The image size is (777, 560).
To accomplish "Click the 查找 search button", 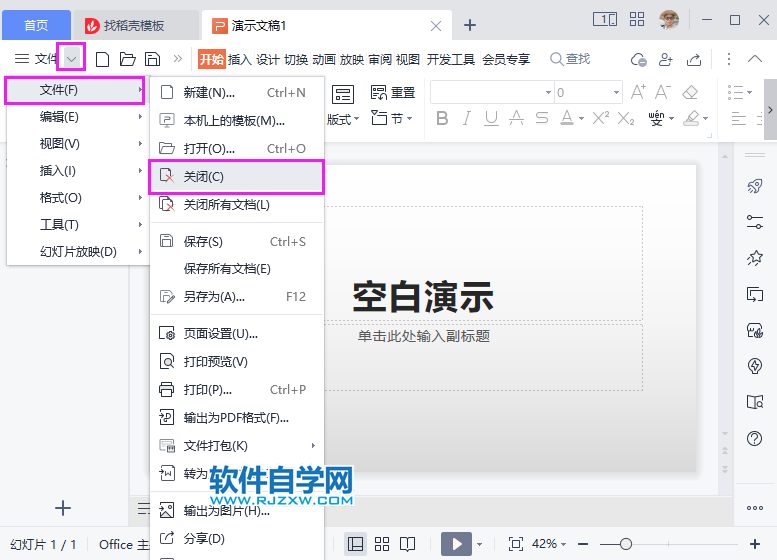I will [570, 59].
